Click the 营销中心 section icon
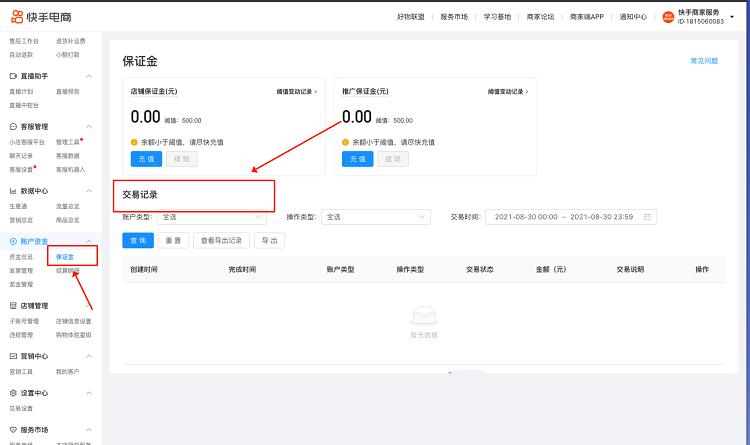Image resolution: width=750 pixels, height=445 pixels. point(13,355)
